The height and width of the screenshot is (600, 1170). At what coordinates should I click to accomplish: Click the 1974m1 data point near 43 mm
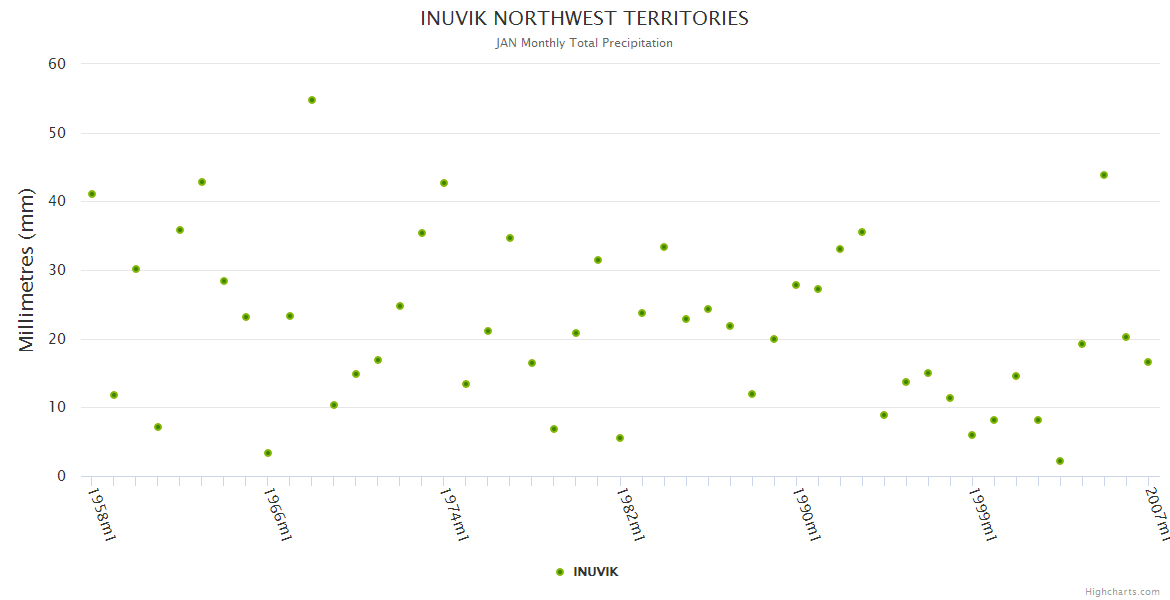444,183
